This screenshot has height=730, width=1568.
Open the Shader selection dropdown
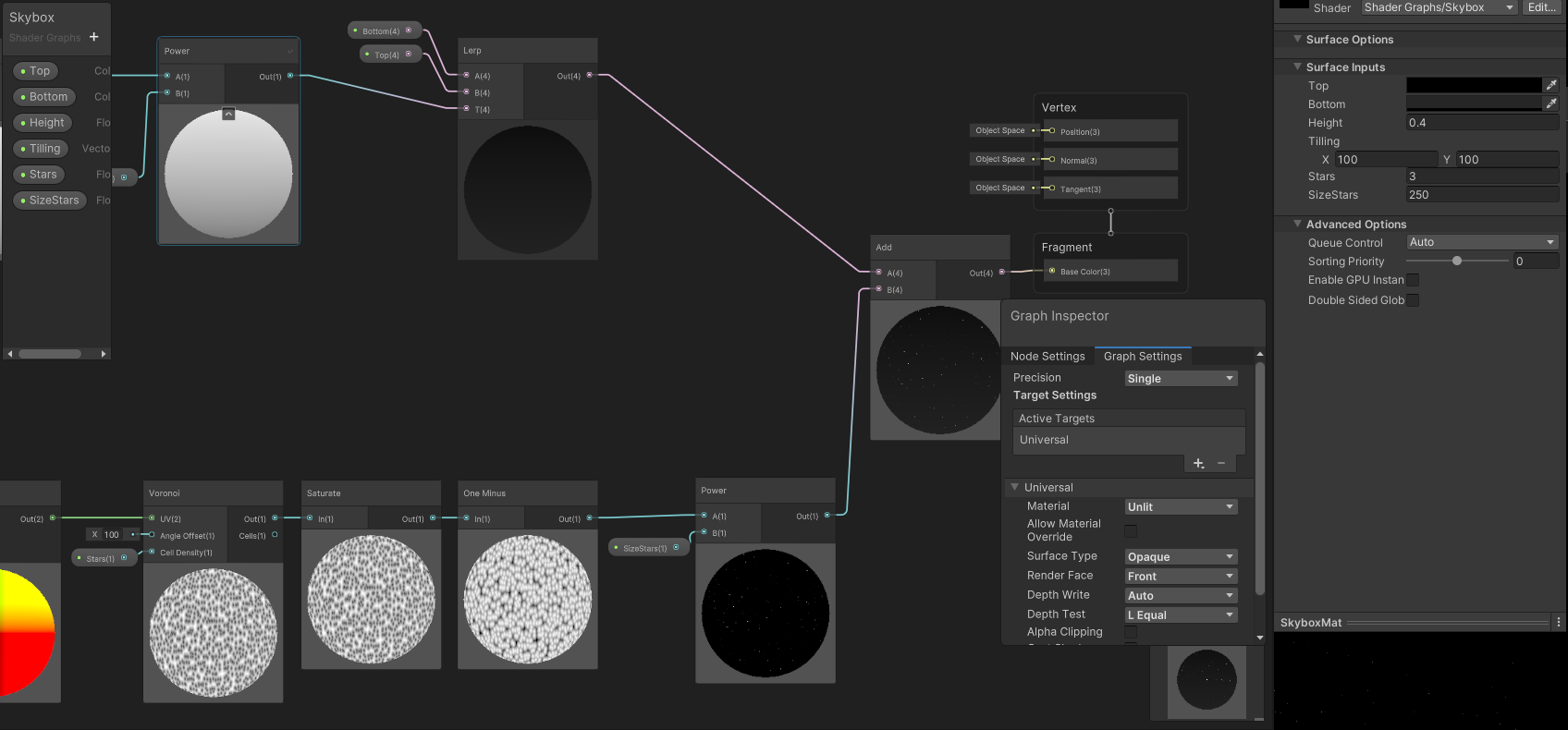click(1439, 7)
